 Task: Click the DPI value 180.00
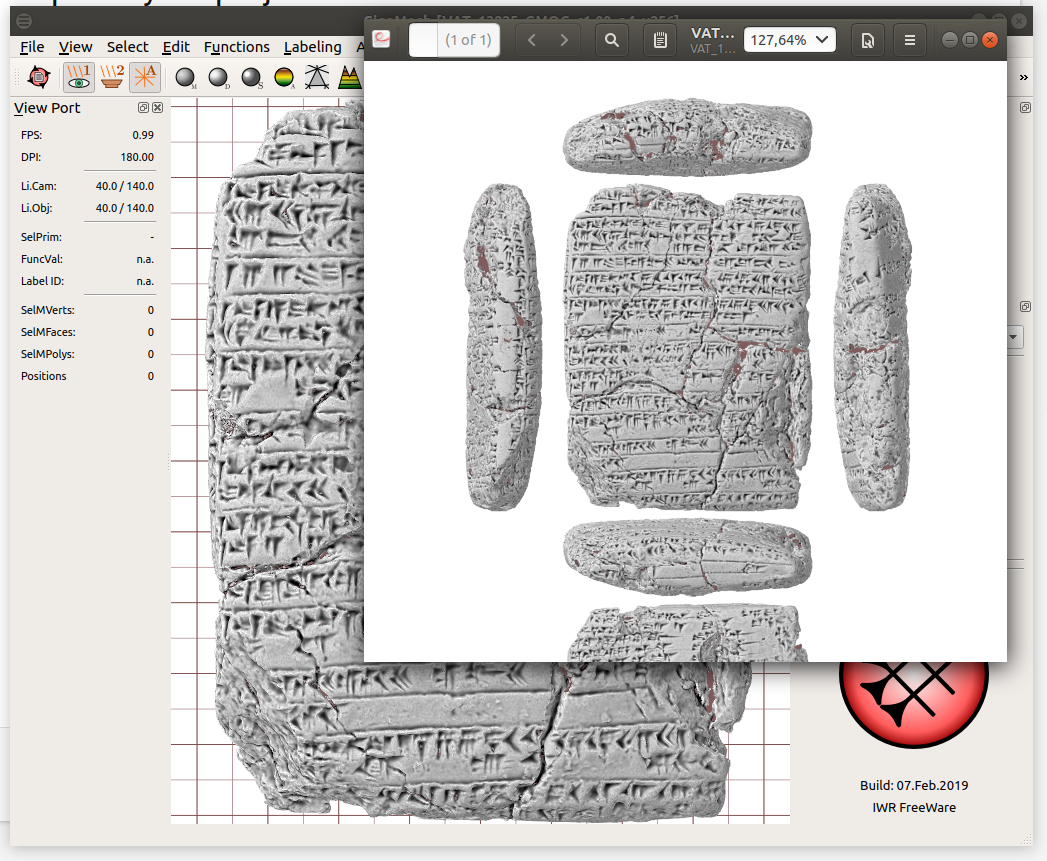137,157
